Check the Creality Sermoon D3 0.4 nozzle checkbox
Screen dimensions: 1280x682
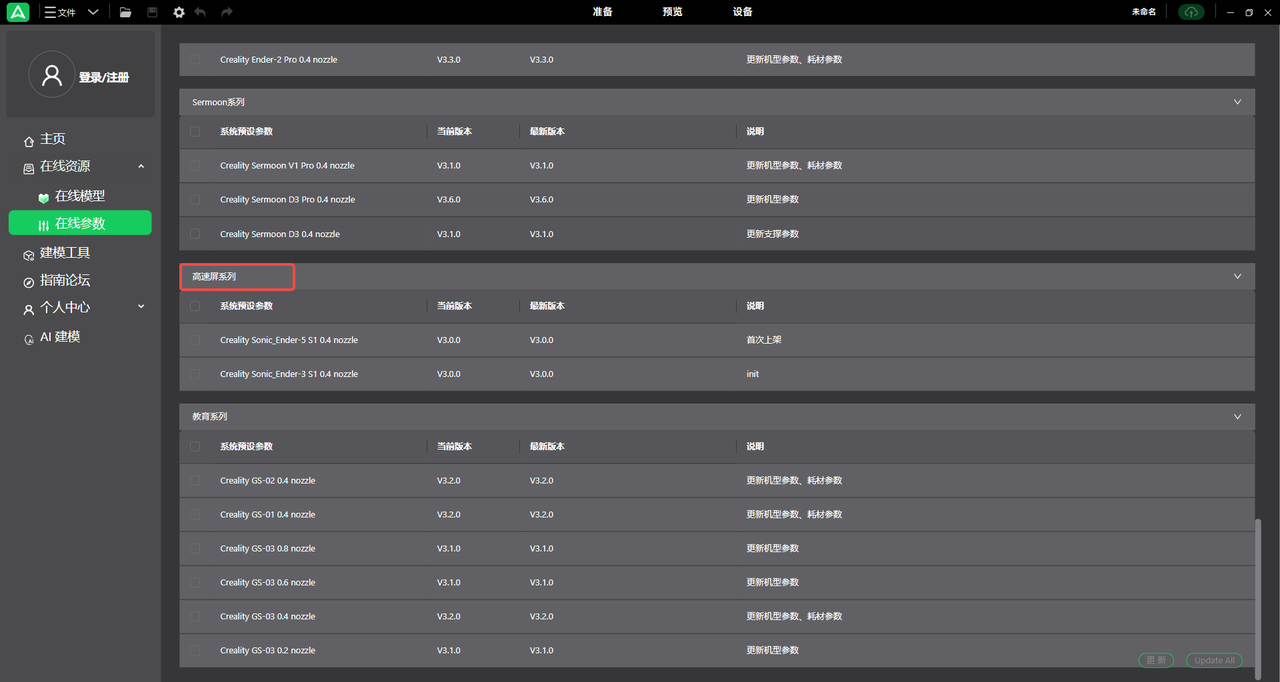point(195,233)
